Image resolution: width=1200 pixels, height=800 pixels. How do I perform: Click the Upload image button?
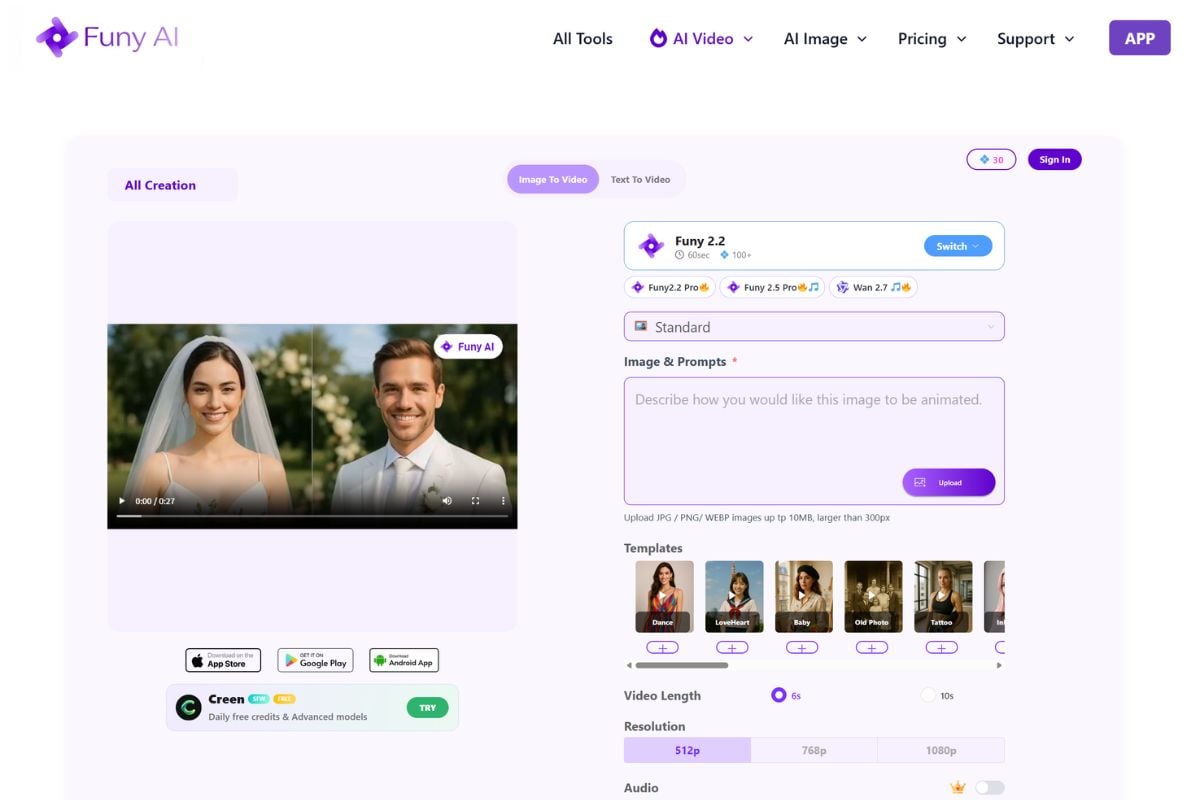[x=949, y=483]
